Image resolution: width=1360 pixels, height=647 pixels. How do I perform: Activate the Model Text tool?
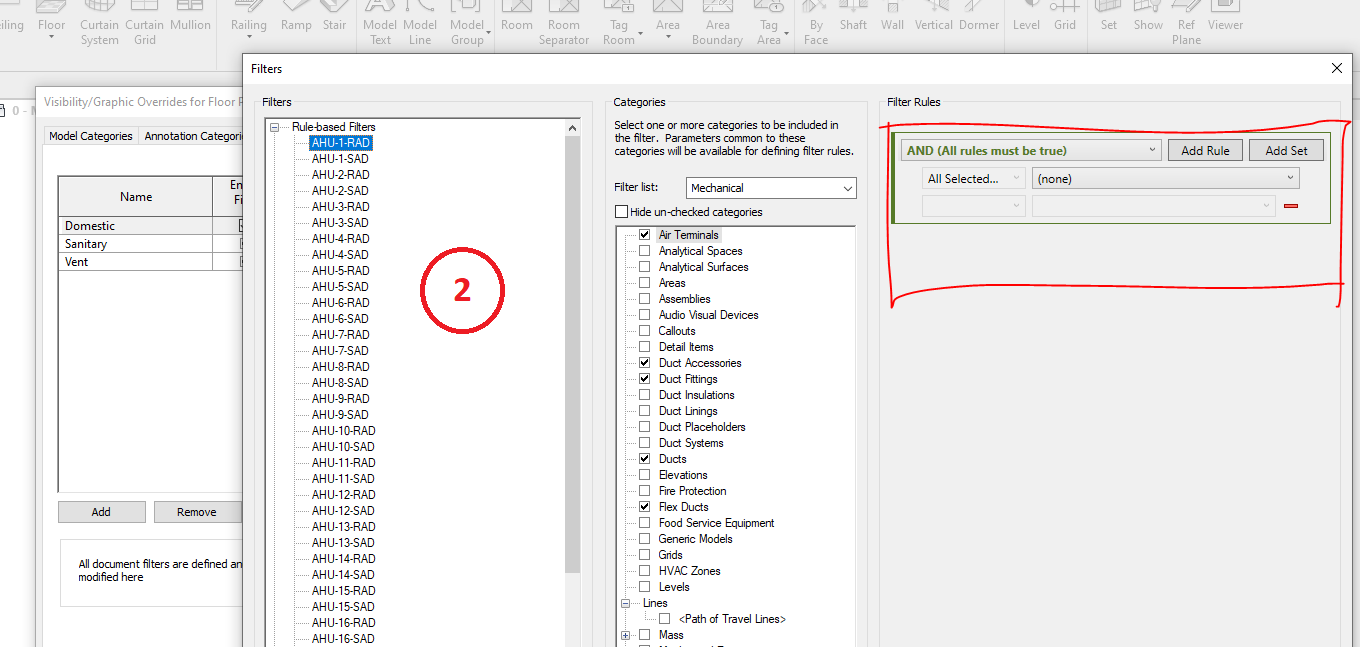[x=379, y=22]
